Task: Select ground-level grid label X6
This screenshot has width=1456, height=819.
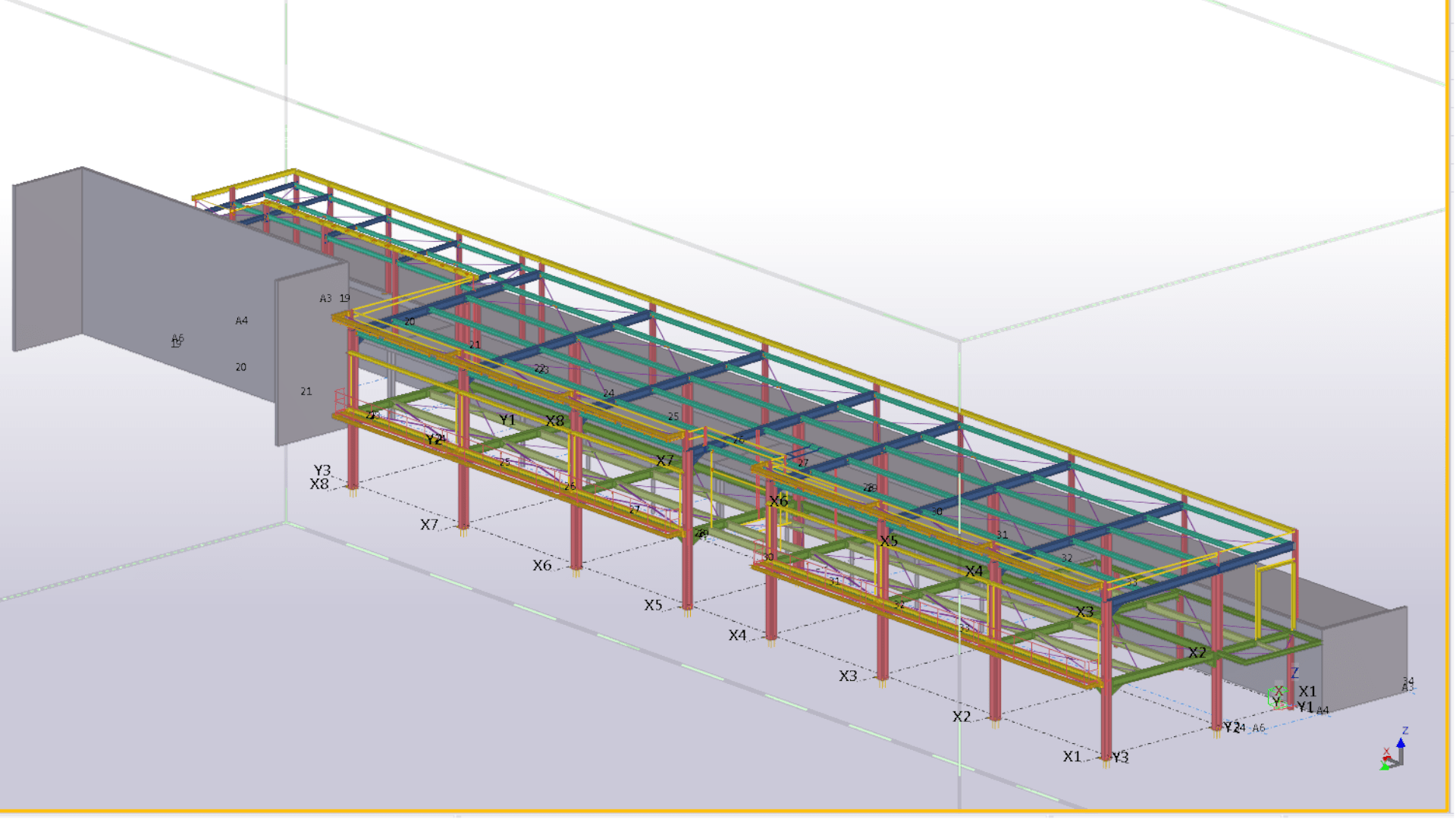Action: [541, 566]
